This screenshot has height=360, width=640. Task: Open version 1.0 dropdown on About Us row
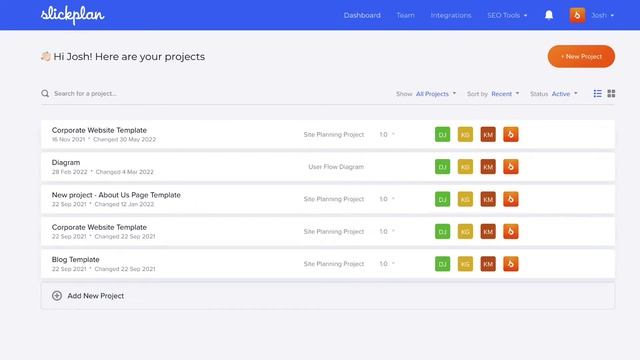click(x=387, y=199)
